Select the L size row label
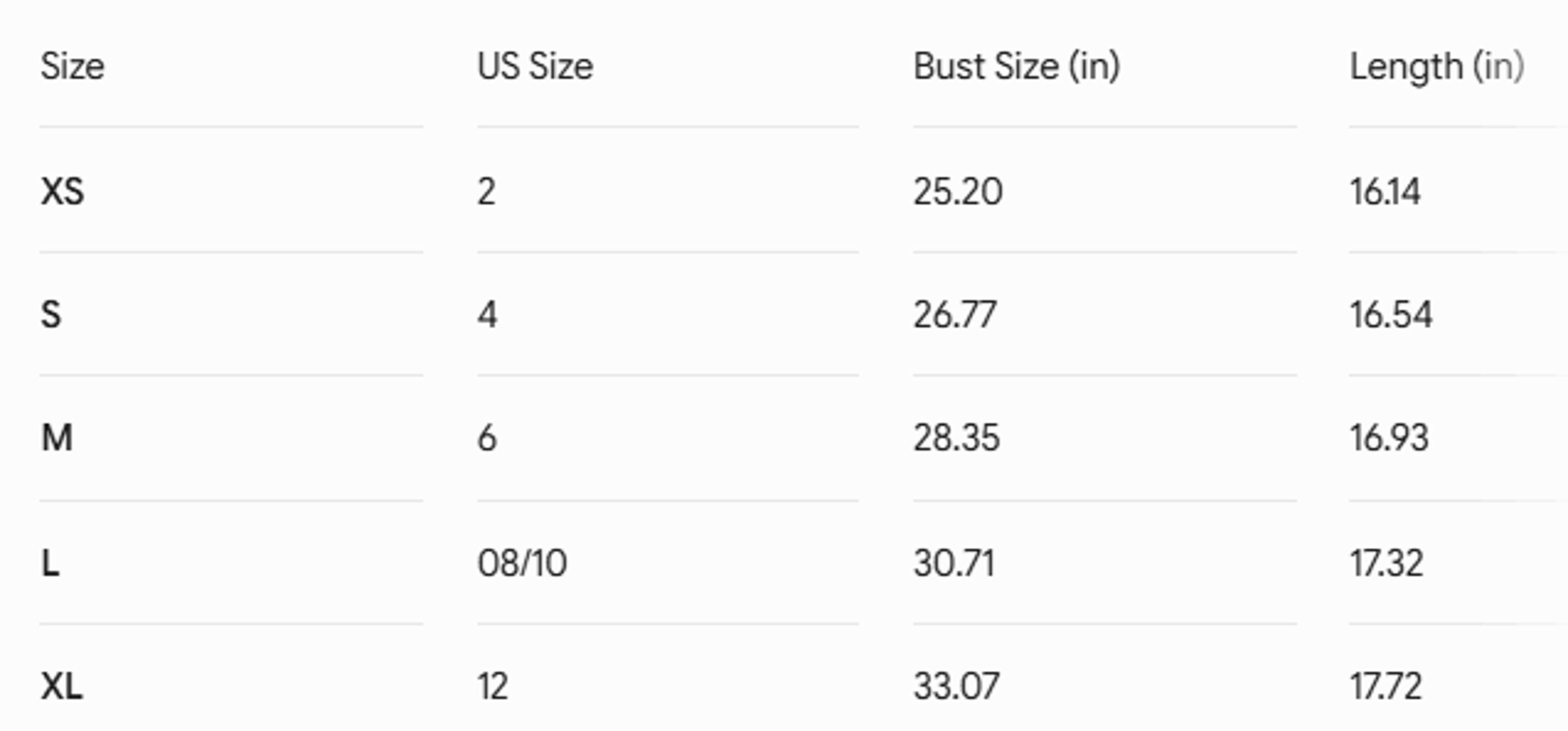This screenshot has width=1568, height=731. [51, 563]
